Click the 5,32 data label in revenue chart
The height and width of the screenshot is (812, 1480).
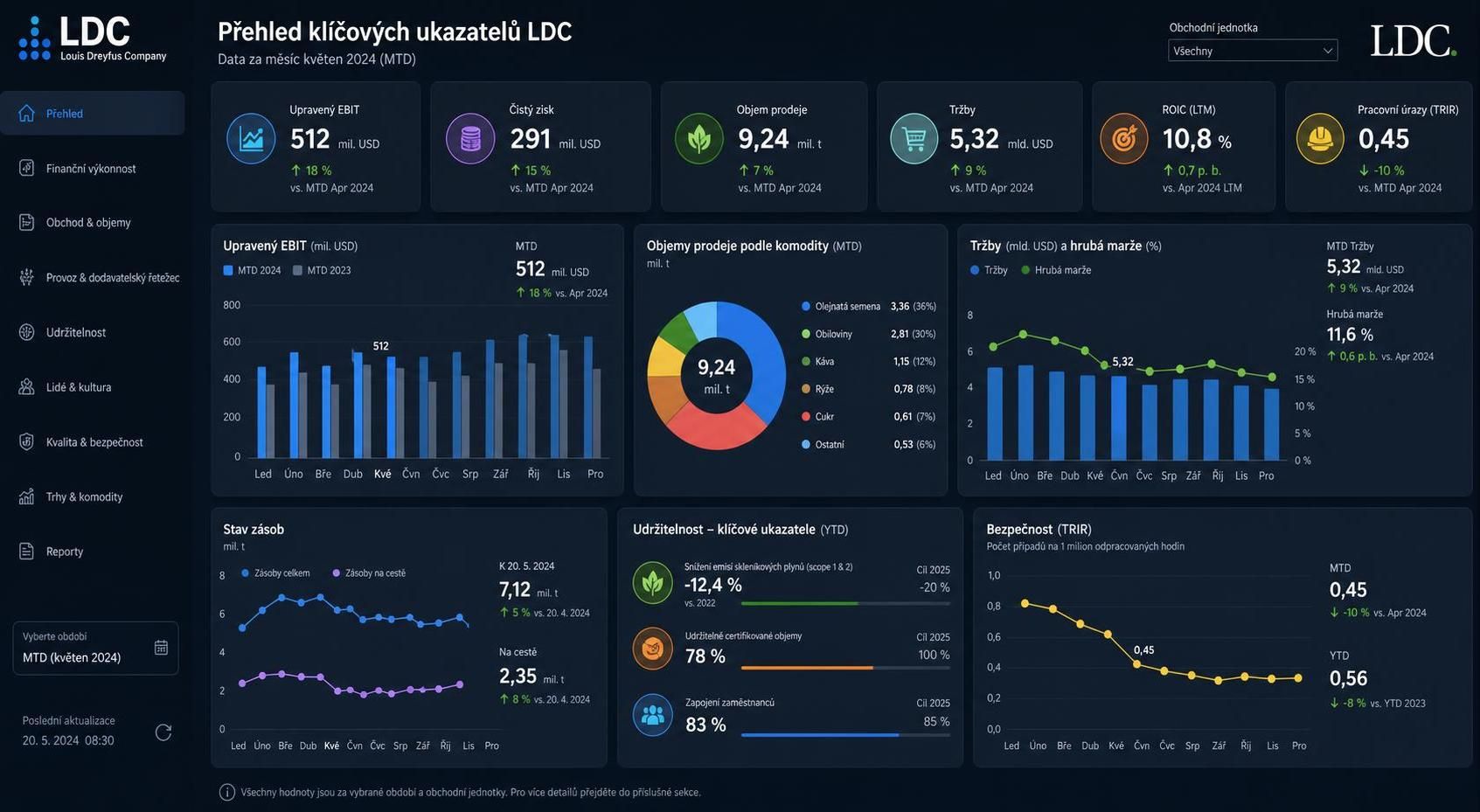(1122, 361)
